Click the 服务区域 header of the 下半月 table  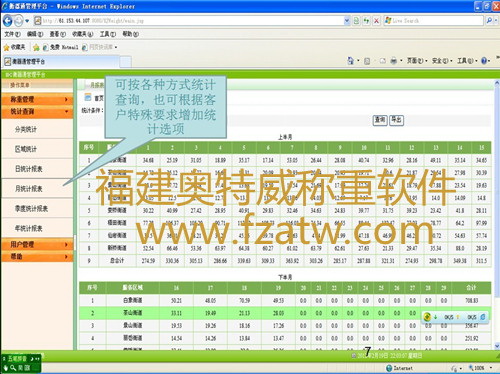tap(133, 287)
